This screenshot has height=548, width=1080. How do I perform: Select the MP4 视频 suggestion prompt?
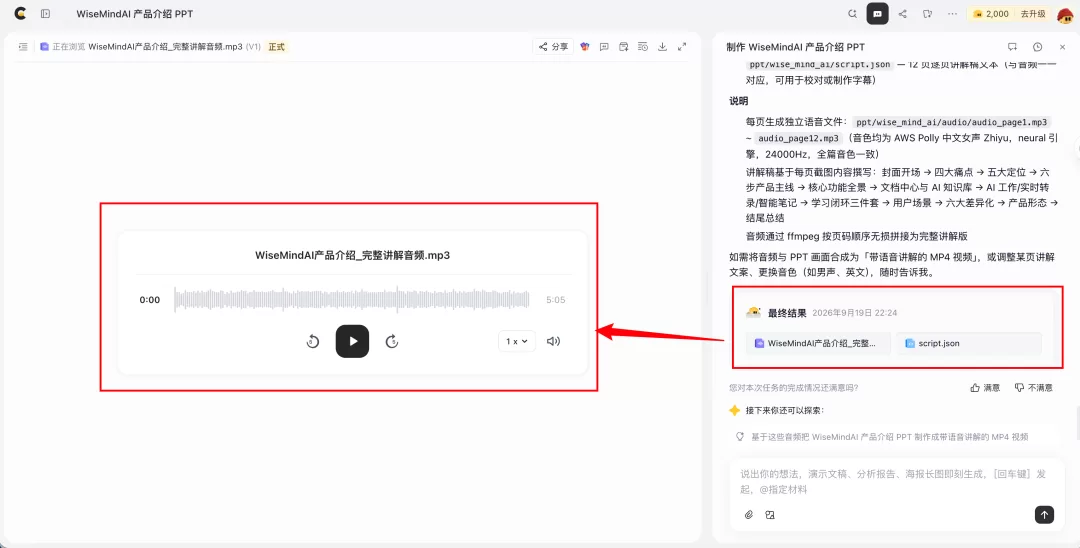point(889,436)
